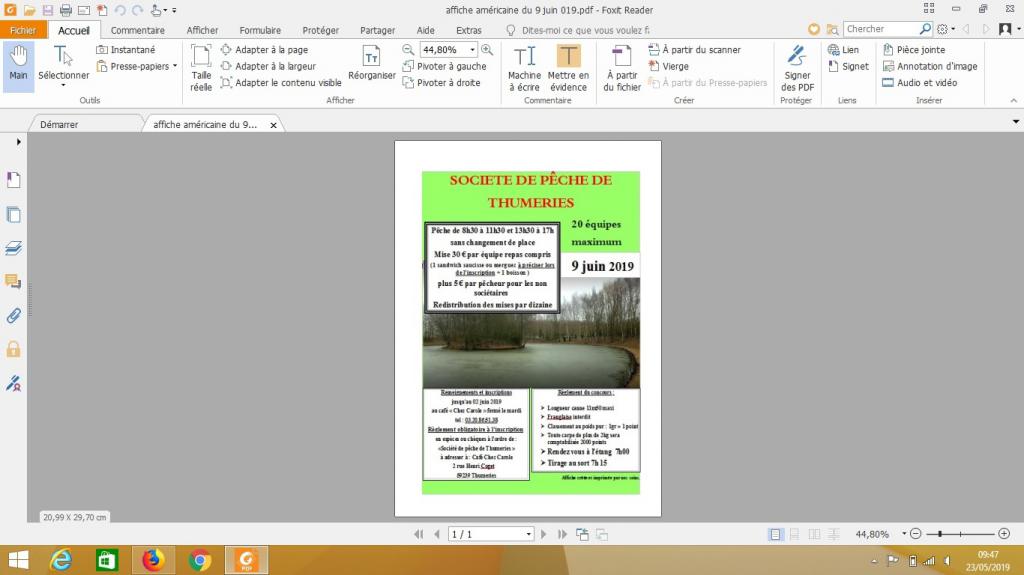The width and height of the screenshot is (1024, 575).
Task: Open the security lock panel
Action: pyautogui.click(x=14, y=350)
